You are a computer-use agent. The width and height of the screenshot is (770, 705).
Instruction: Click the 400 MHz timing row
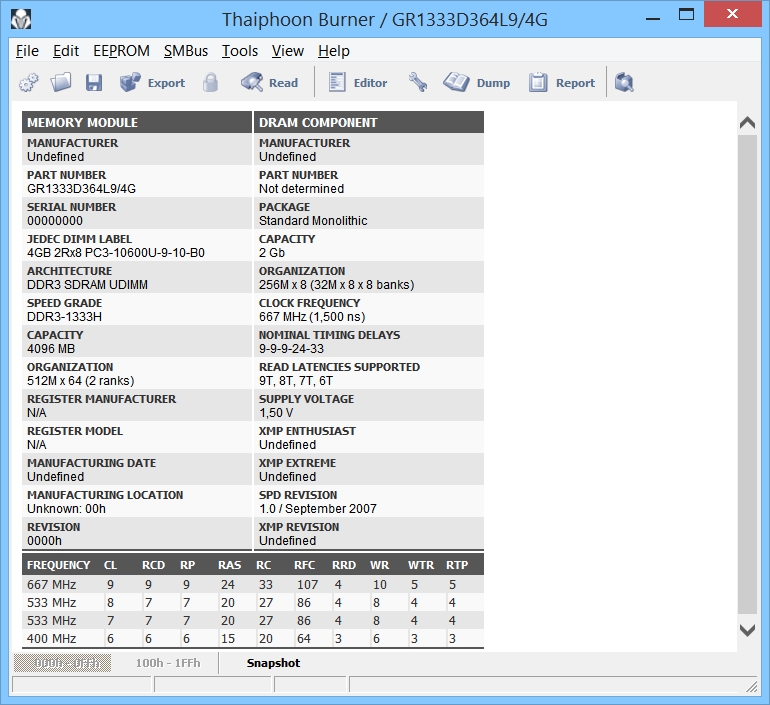tap(253, 638)
